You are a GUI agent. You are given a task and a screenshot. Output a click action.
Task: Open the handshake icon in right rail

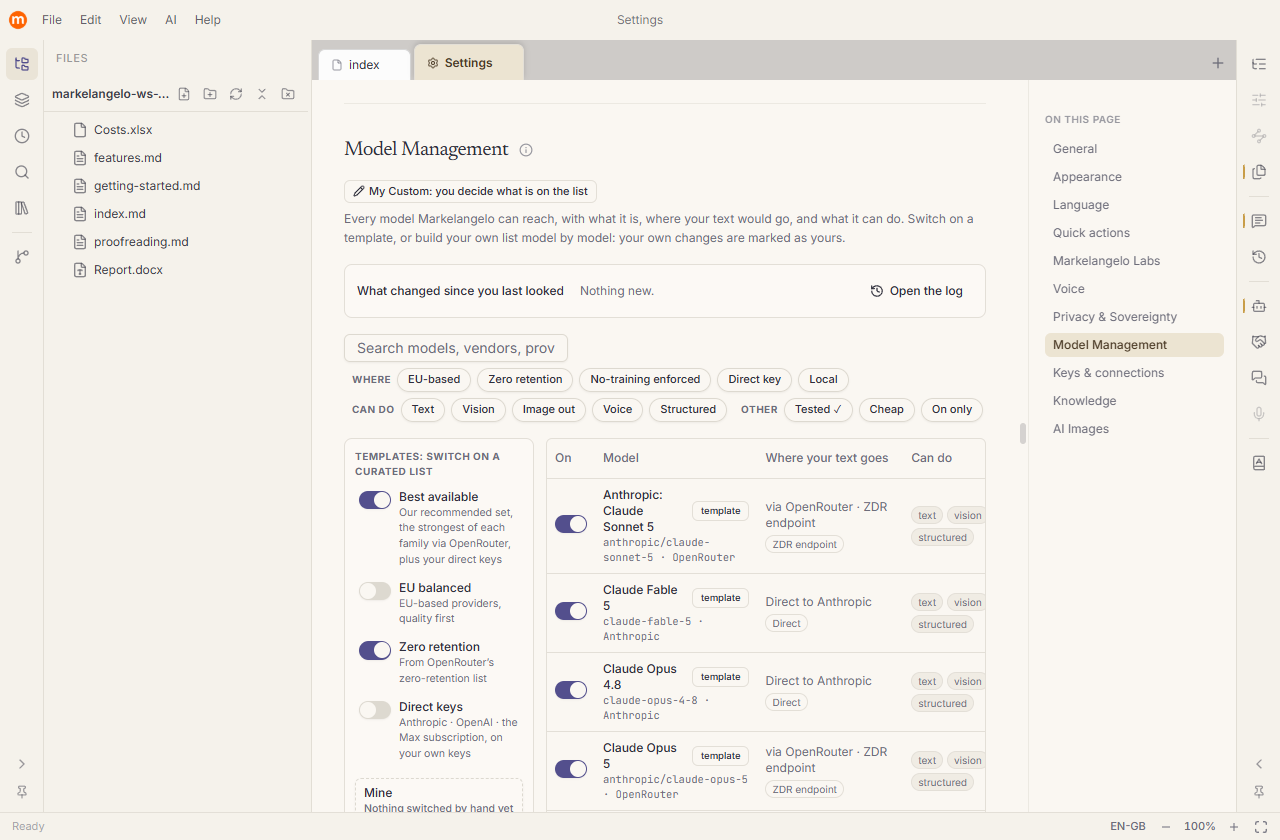pos(1259,342)
